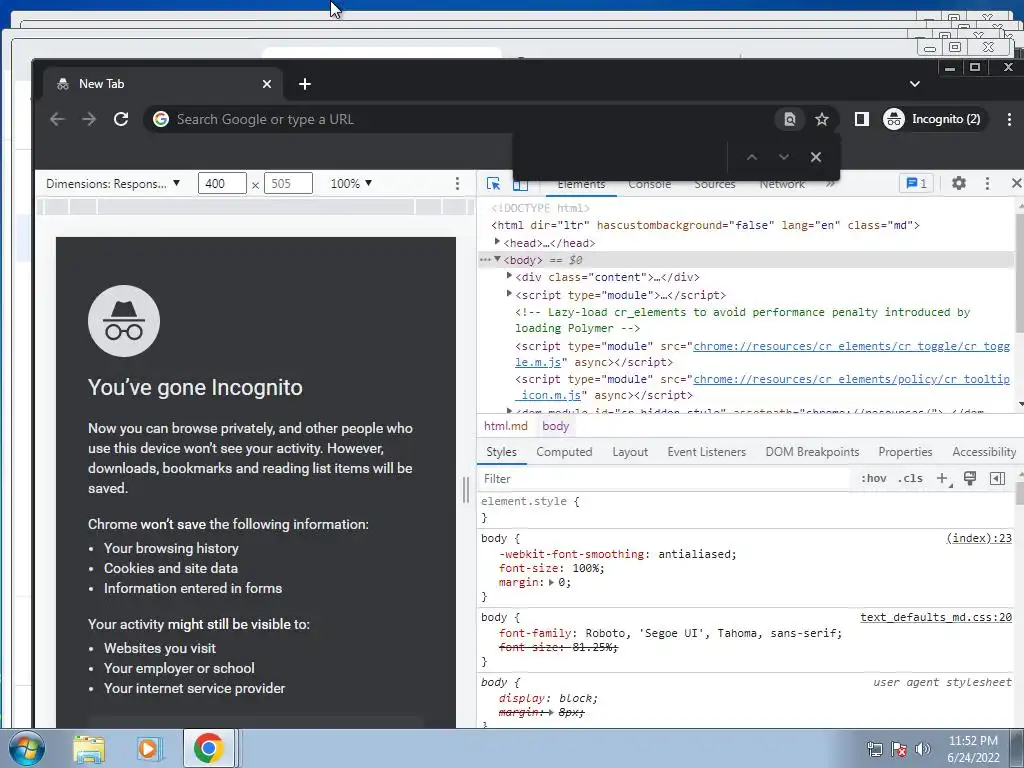Open Chrome three-dot menu

pos(1009,119)
